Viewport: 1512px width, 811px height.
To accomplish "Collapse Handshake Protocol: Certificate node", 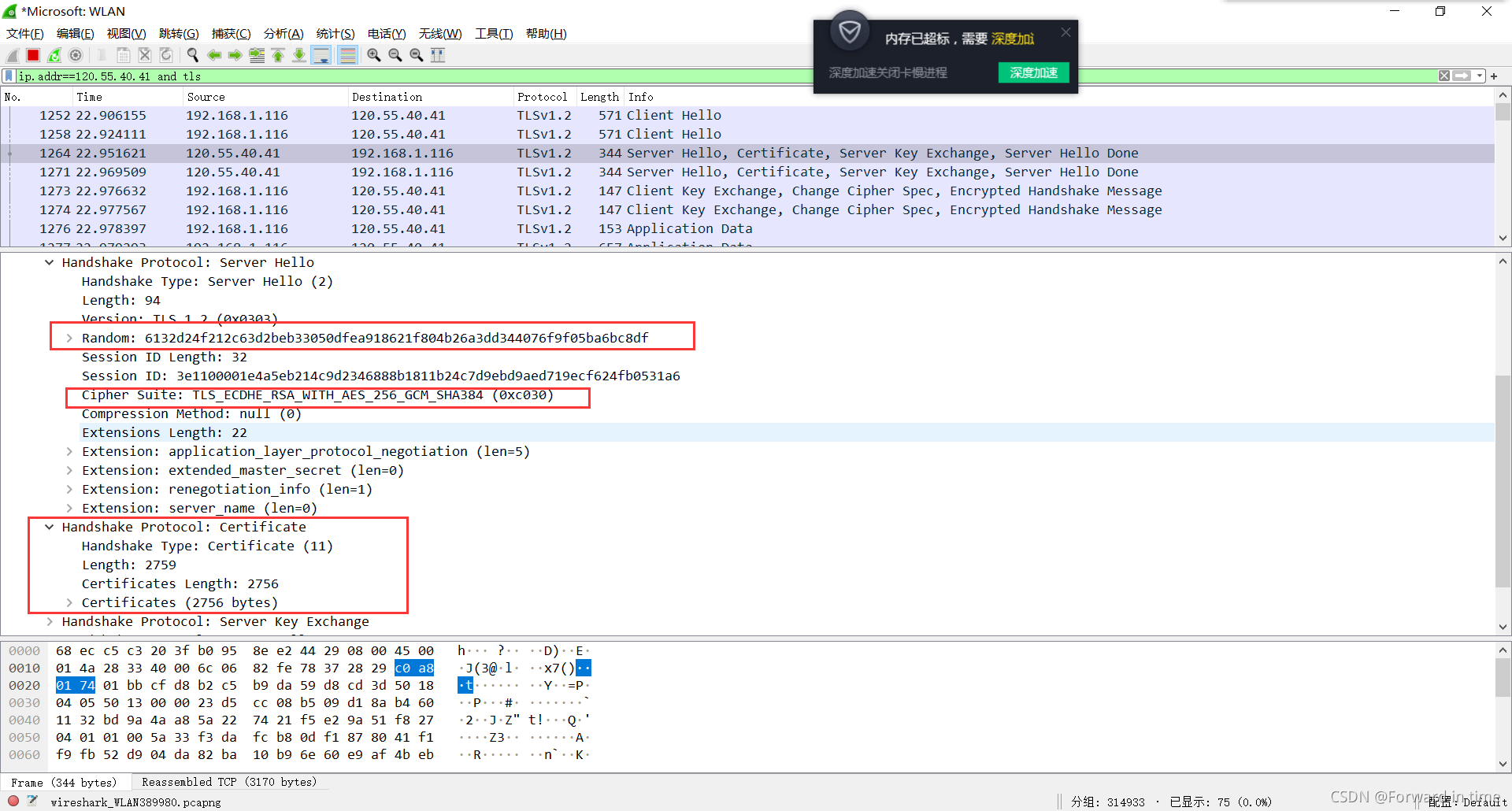I will [50, 527].
